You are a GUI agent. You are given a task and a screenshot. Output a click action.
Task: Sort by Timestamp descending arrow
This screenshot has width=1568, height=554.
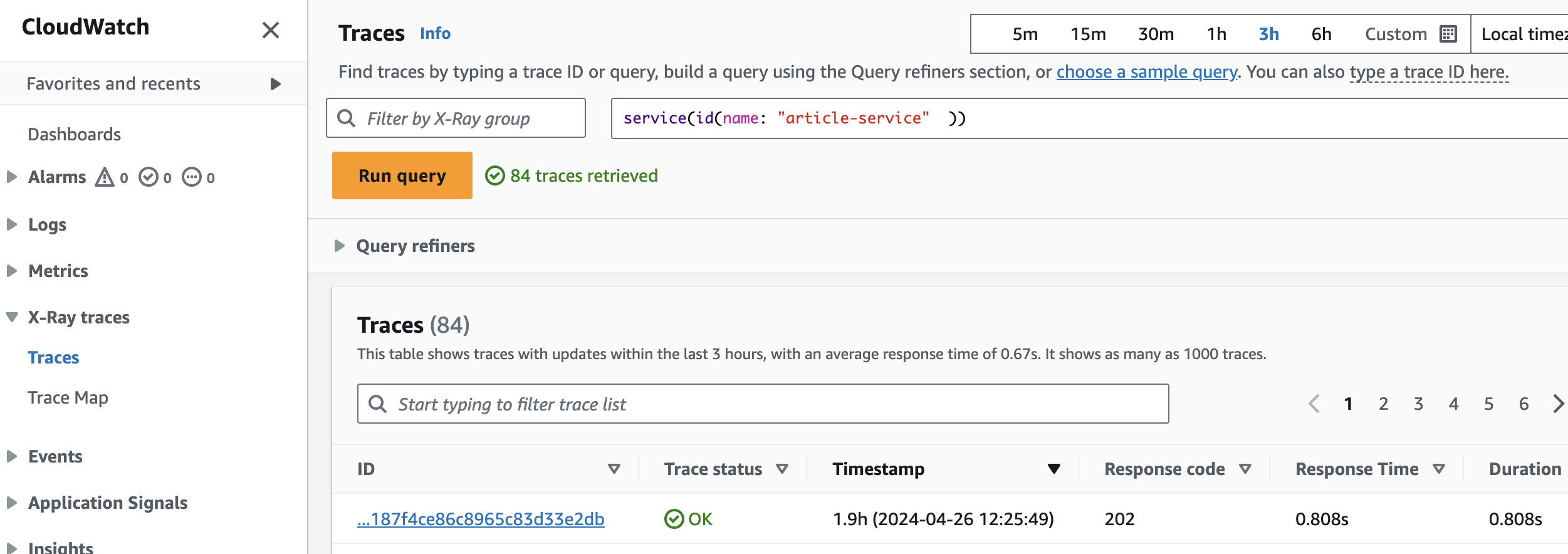[1054, 469]
